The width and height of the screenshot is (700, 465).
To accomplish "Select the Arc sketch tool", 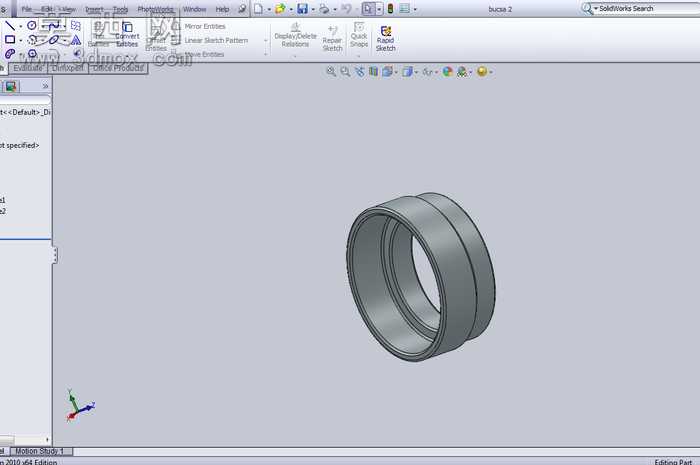I will tap(32, 40).
